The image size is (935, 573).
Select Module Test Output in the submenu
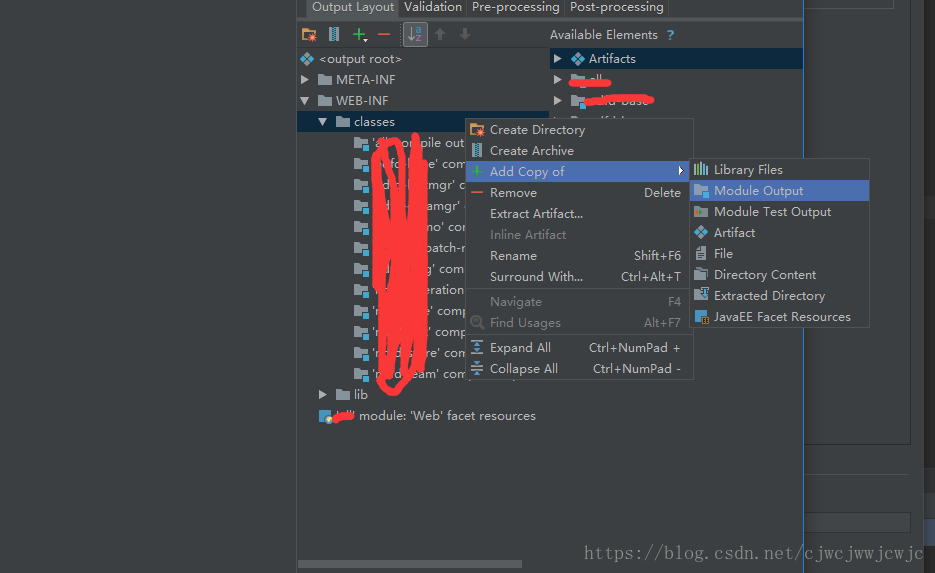tap(779, 212)
